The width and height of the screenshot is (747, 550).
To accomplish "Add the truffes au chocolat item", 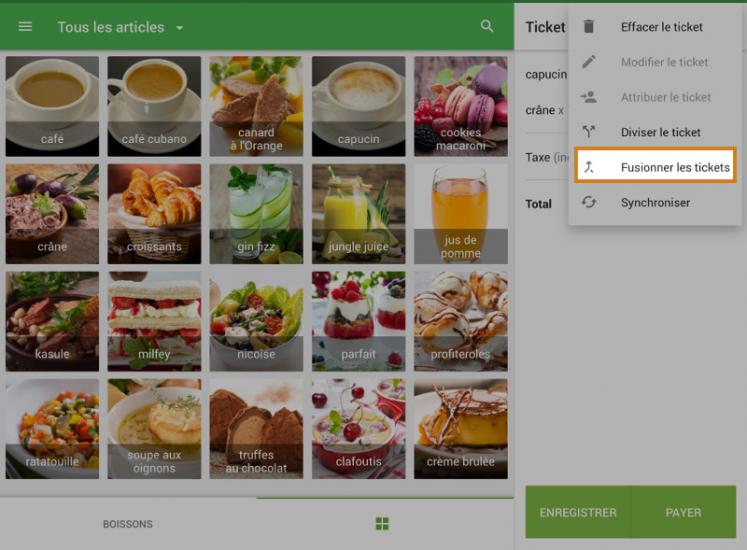I will (256, 429).
